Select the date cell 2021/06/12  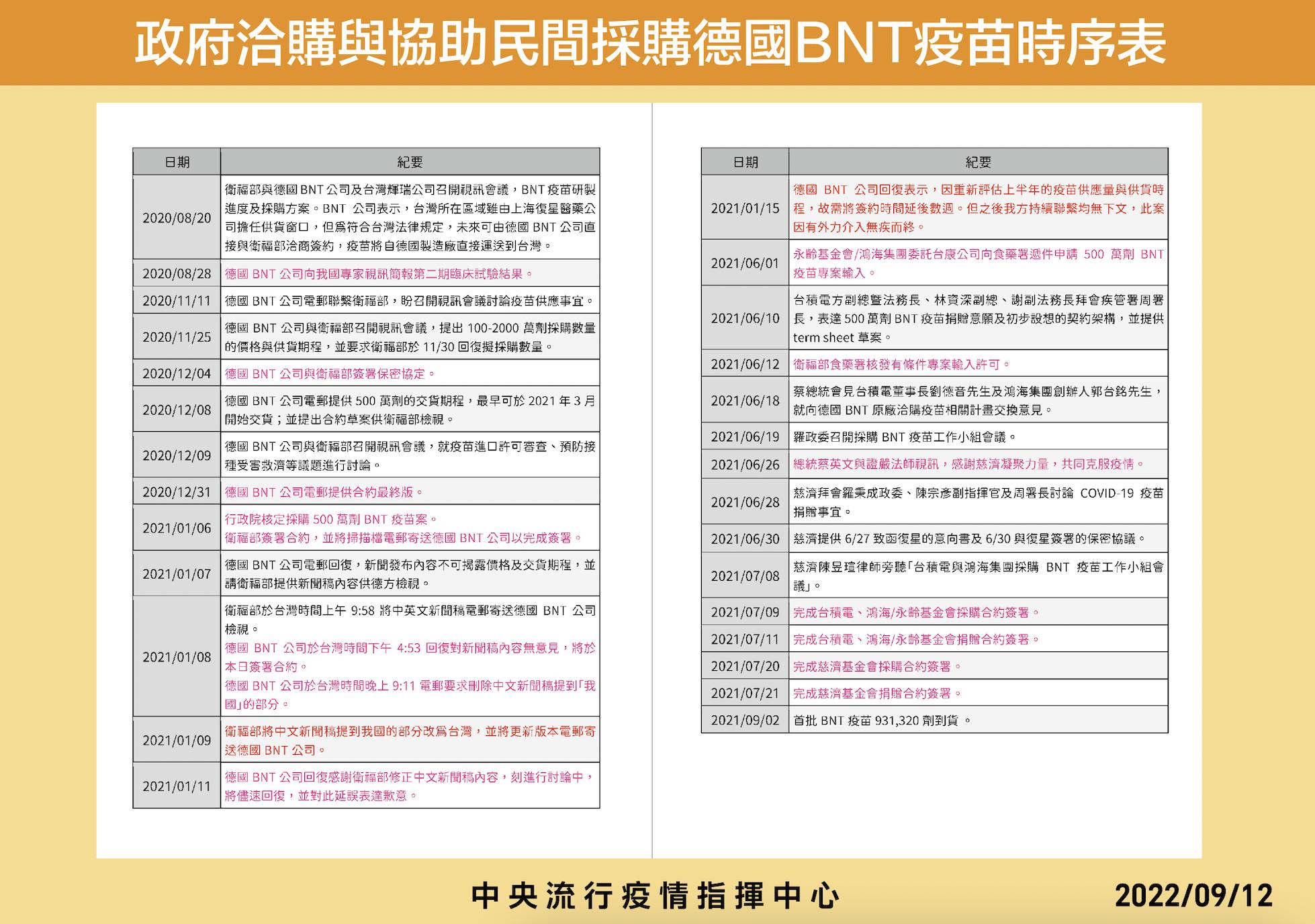coord(745,363)
